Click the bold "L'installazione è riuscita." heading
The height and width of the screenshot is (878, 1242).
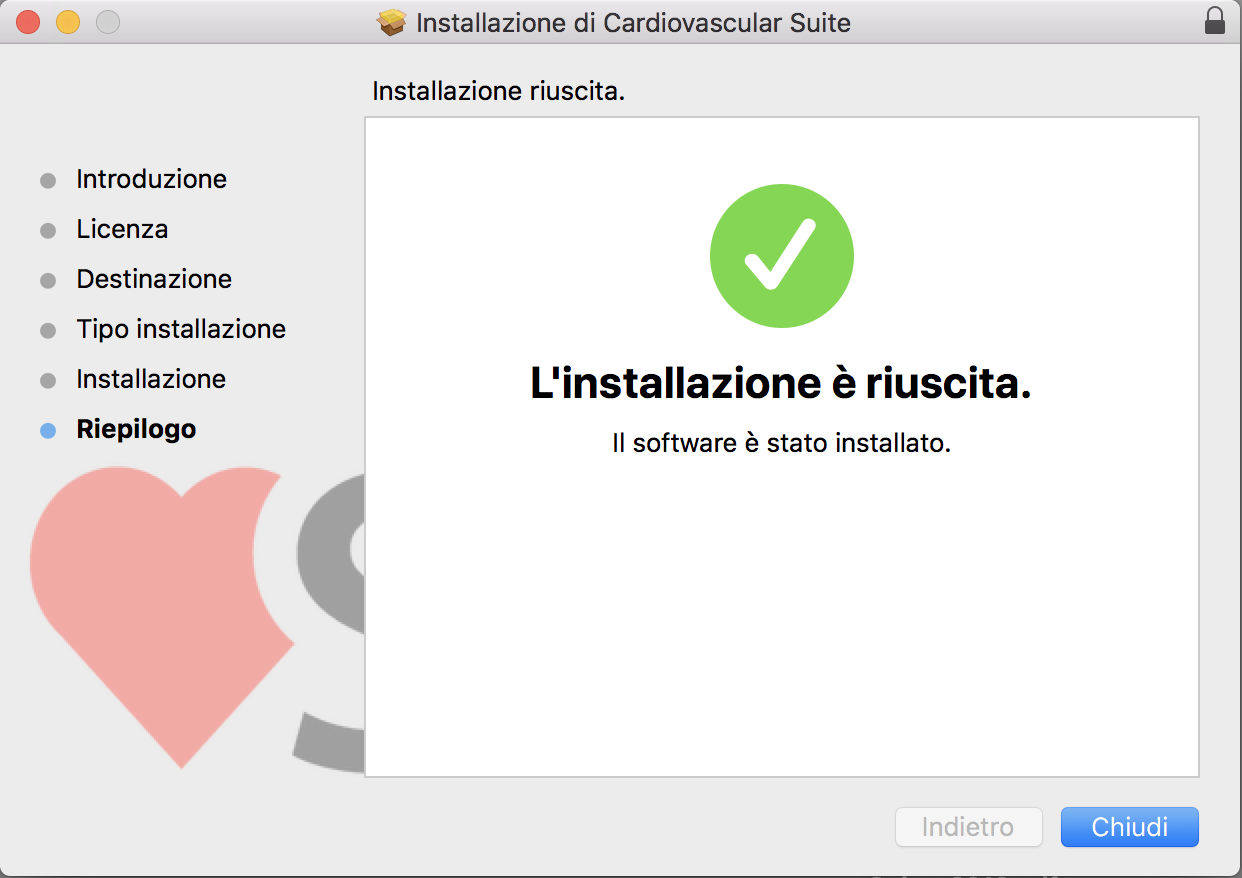pyautogui.click(x=780, y=385)
